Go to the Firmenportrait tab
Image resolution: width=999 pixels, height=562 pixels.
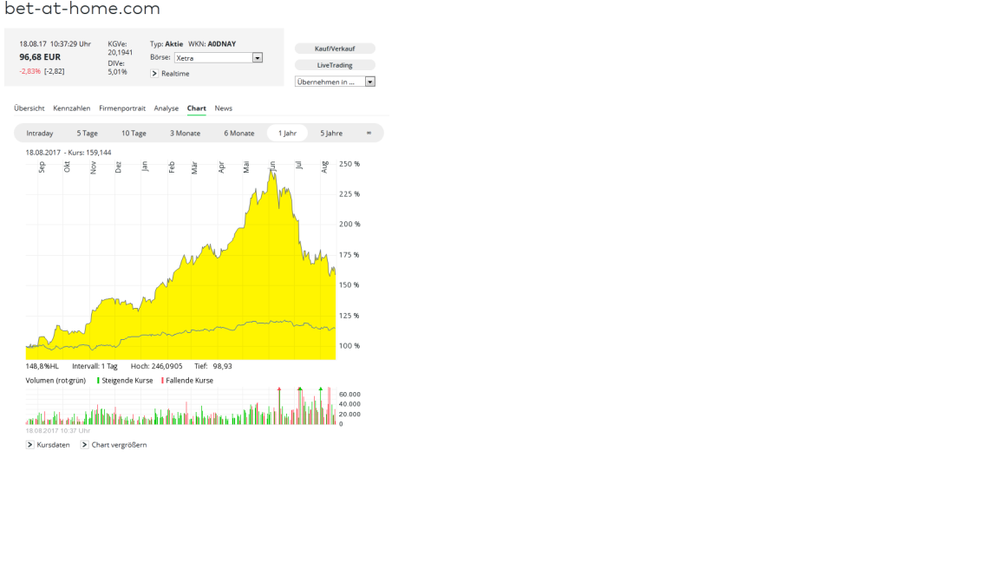[122, 108]
